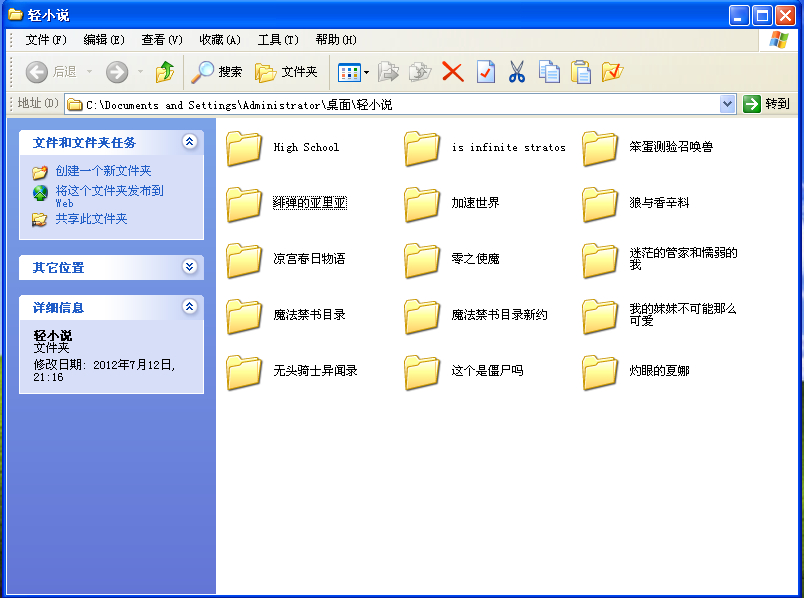
Task: Click the Windows flag logo
Action: (778, 39)
